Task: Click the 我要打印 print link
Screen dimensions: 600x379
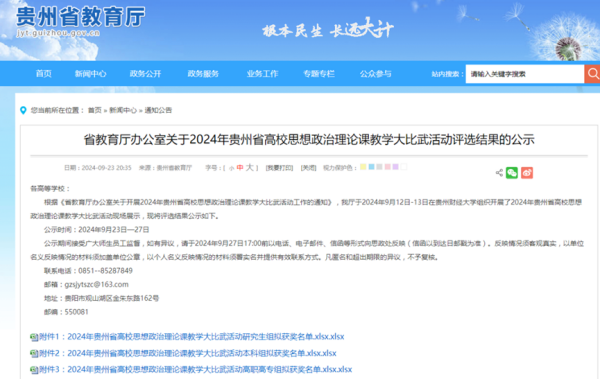Action: point(279,168)
